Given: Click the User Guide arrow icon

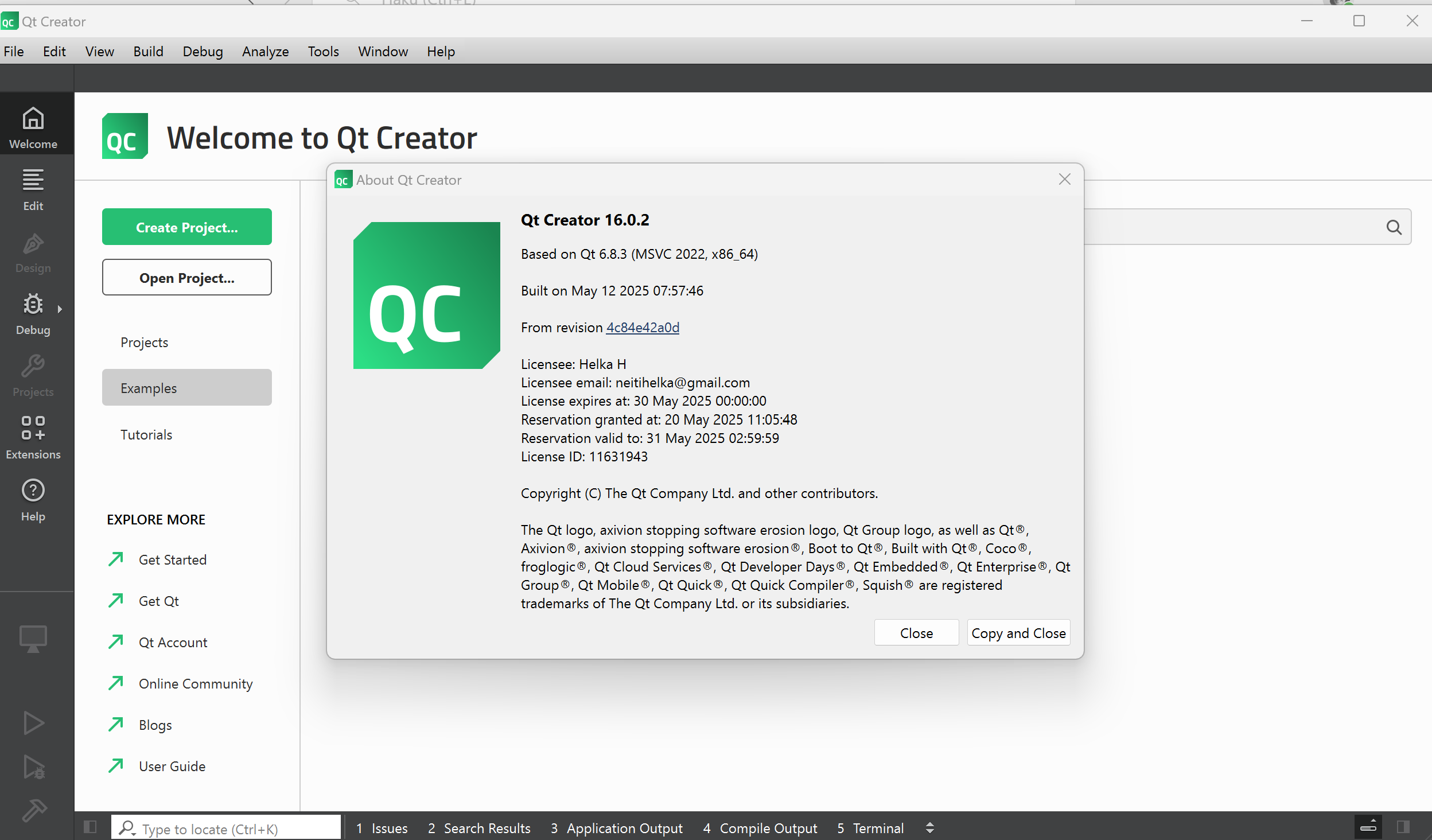Looking at the screenshot, I should [x=116, y=765].
